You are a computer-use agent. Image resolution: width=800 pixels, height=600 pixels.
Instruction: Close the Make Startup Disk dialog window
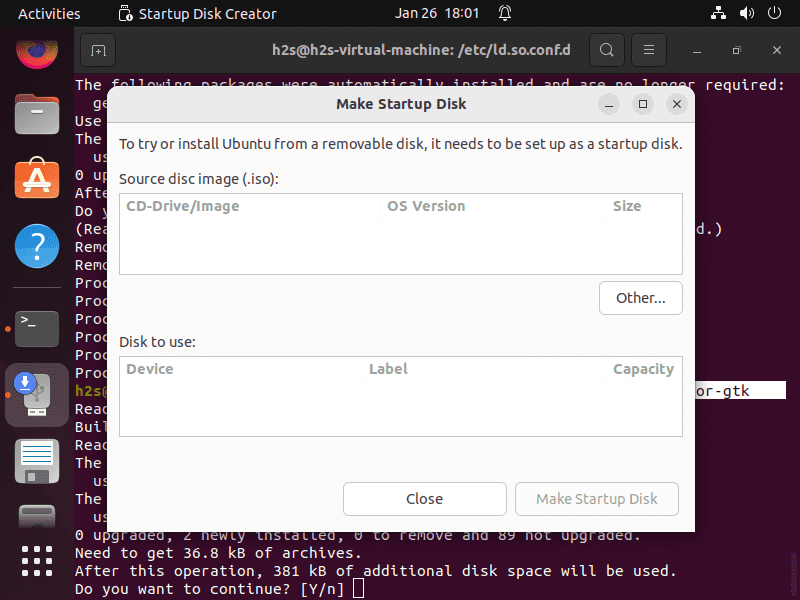tap(677, 104)
